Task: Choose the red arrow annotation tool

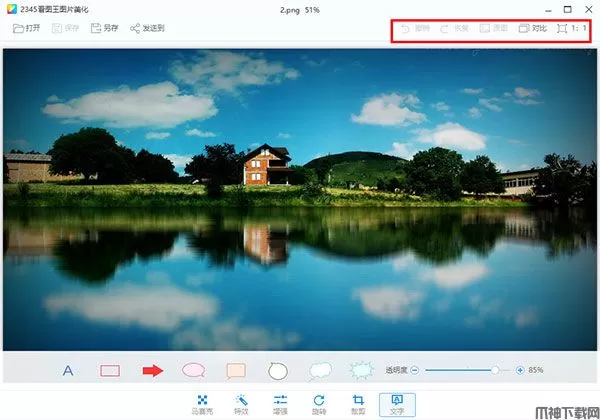Action: coord(152,371)
